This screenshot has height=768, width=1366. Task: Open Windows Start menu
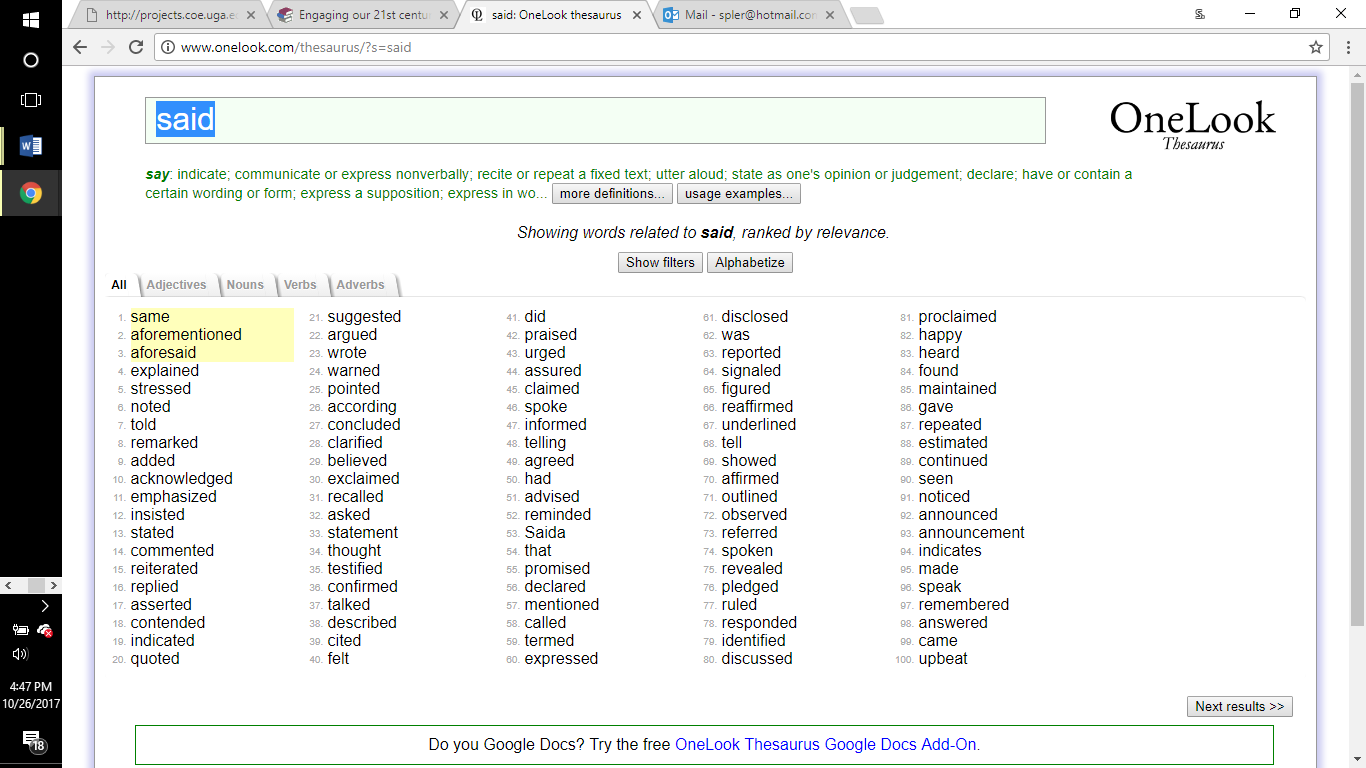click(x=30, y=19)
